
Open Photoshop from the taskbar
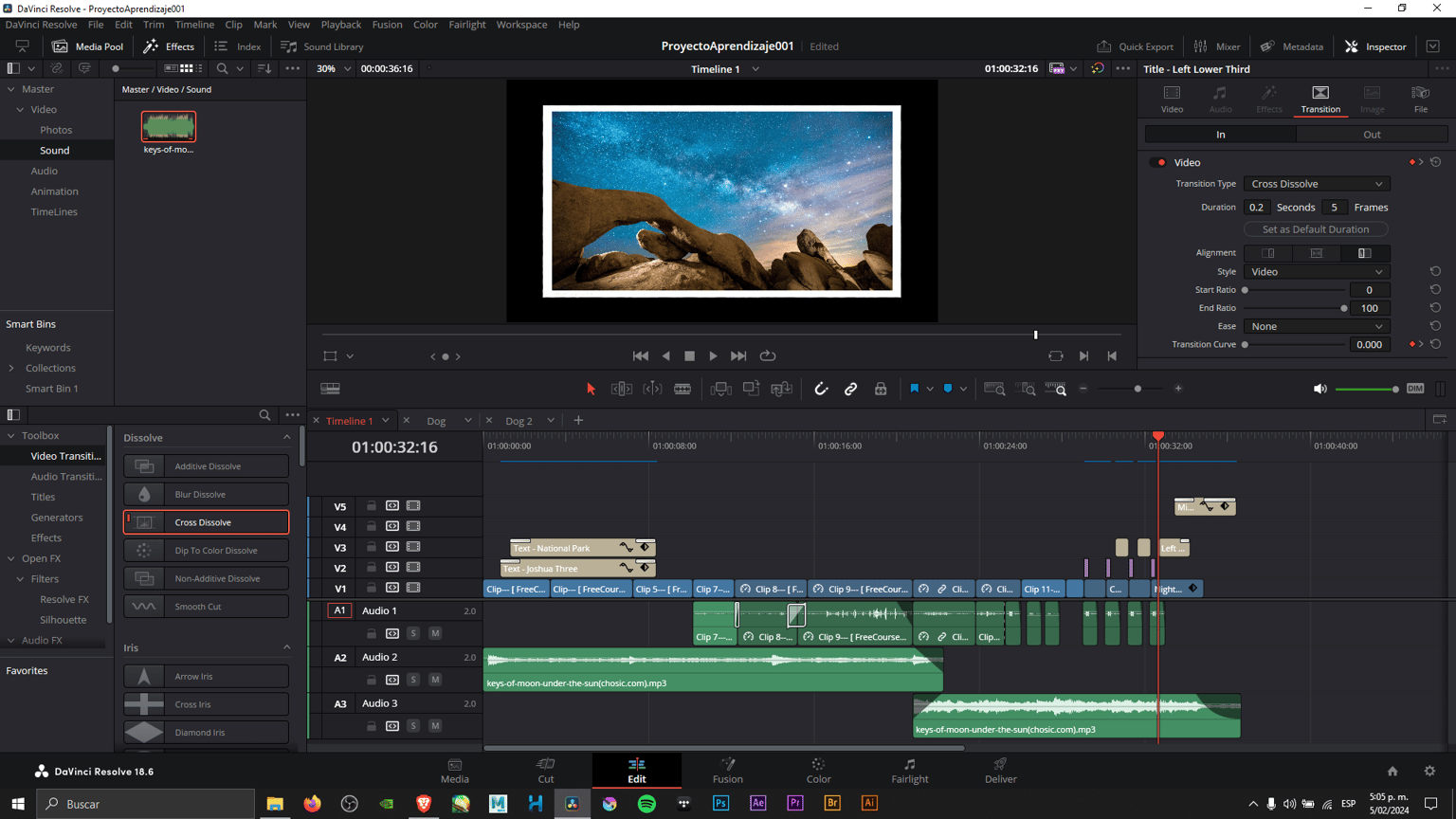[720, 804]
